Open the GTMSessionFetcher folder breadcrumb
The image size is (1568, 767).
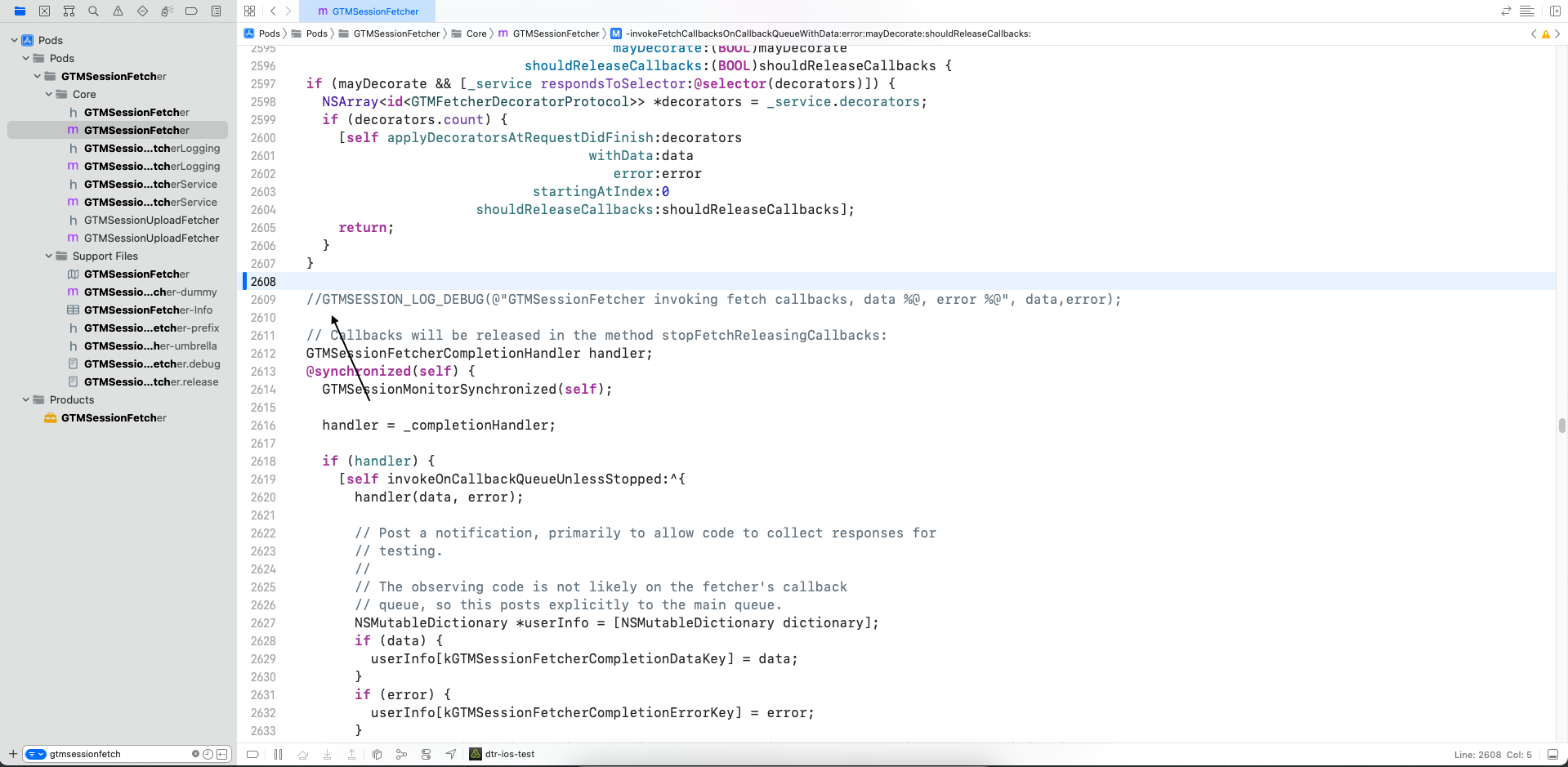[x=389, y=33]
